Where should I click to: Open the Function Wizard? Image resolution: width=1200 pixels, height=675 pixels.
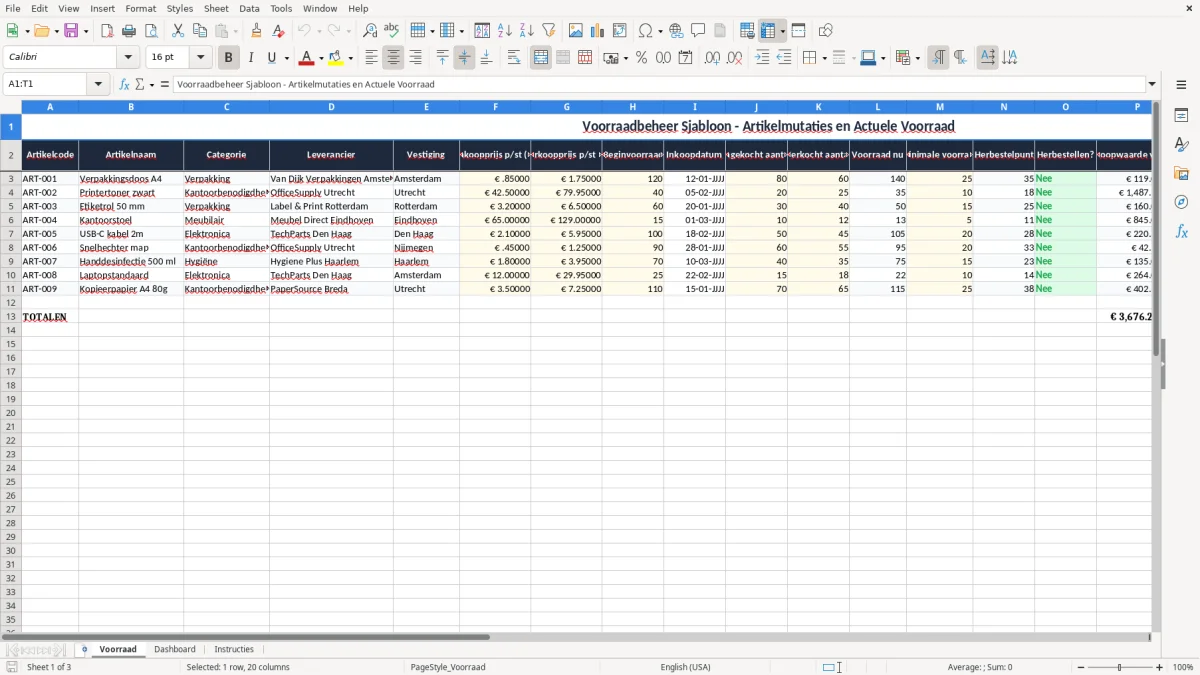point(124,85)
